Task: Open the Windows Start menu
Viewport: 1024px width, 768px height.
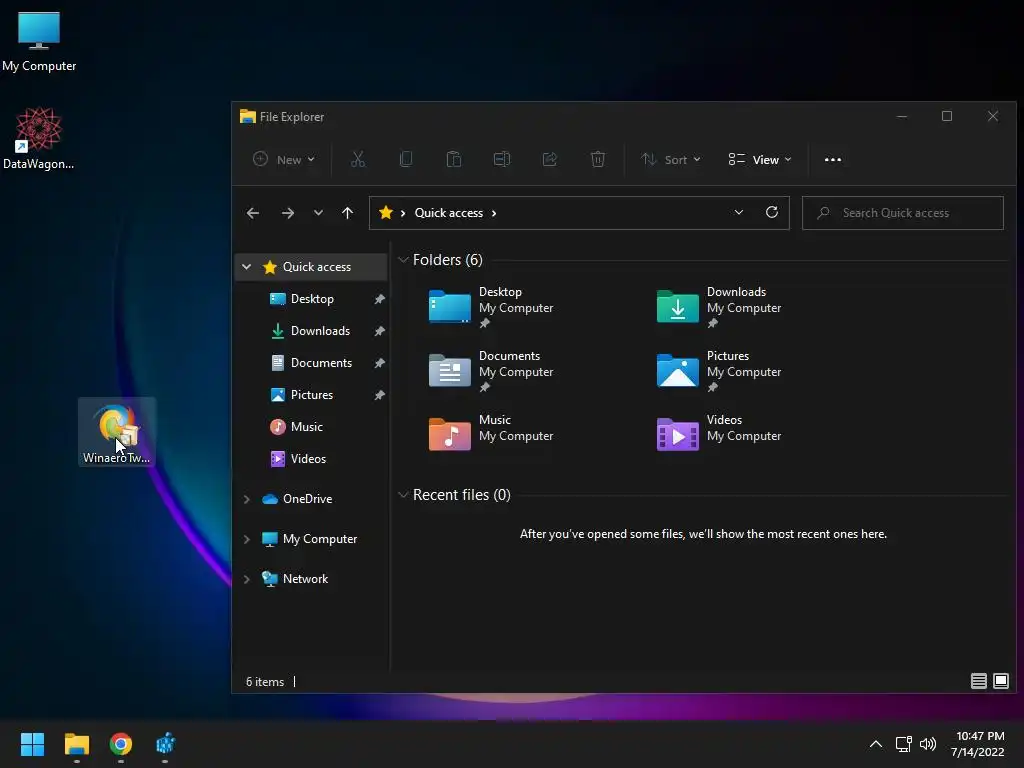Action: (32, 744)
